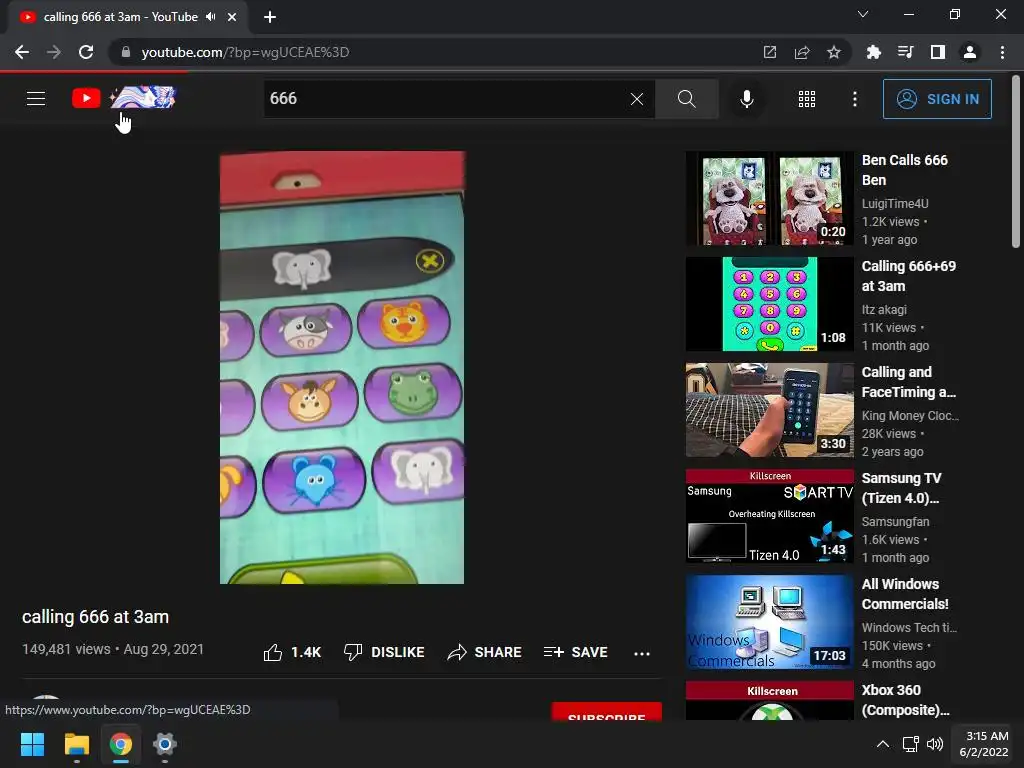Screen dimensions: 1024x768
Task: Bookmark this tab with star icon
Action: [834, 52]
